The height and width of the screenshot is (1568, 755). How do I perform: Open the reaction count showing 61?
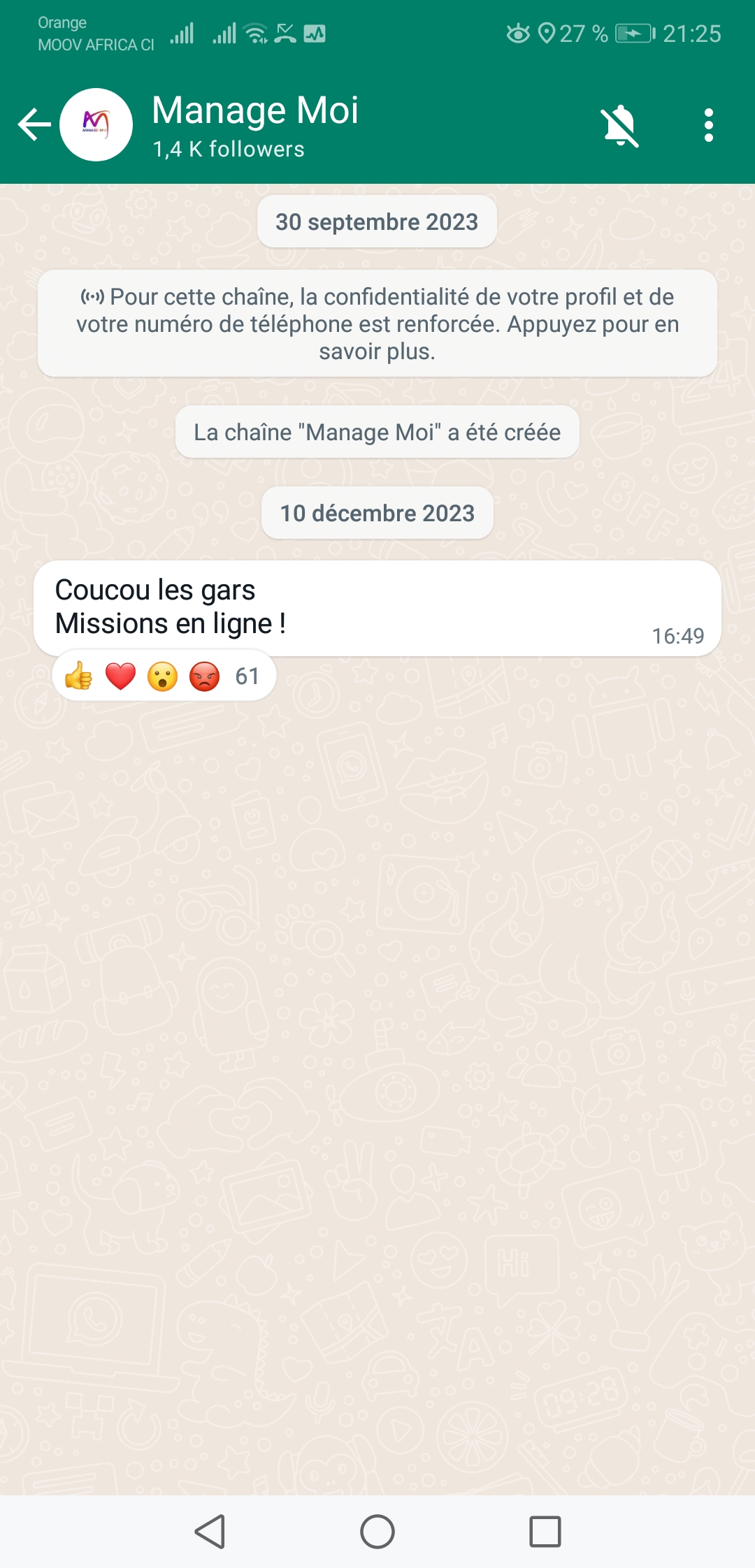tap(247, 676)
